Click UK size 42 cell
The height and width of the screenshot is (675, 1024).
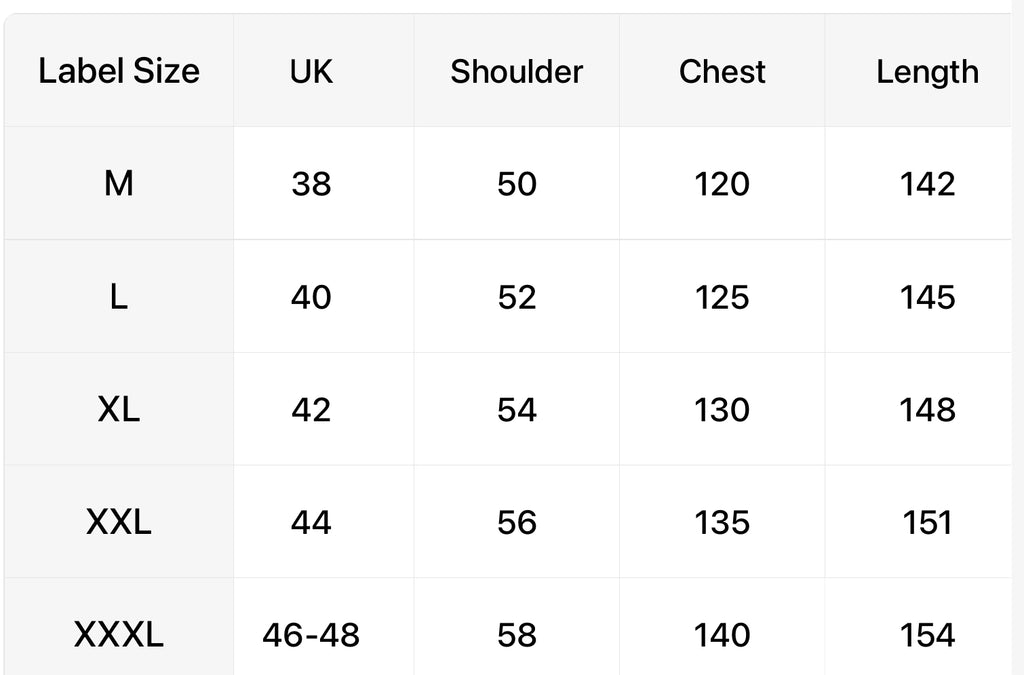(x=311, y=409)
